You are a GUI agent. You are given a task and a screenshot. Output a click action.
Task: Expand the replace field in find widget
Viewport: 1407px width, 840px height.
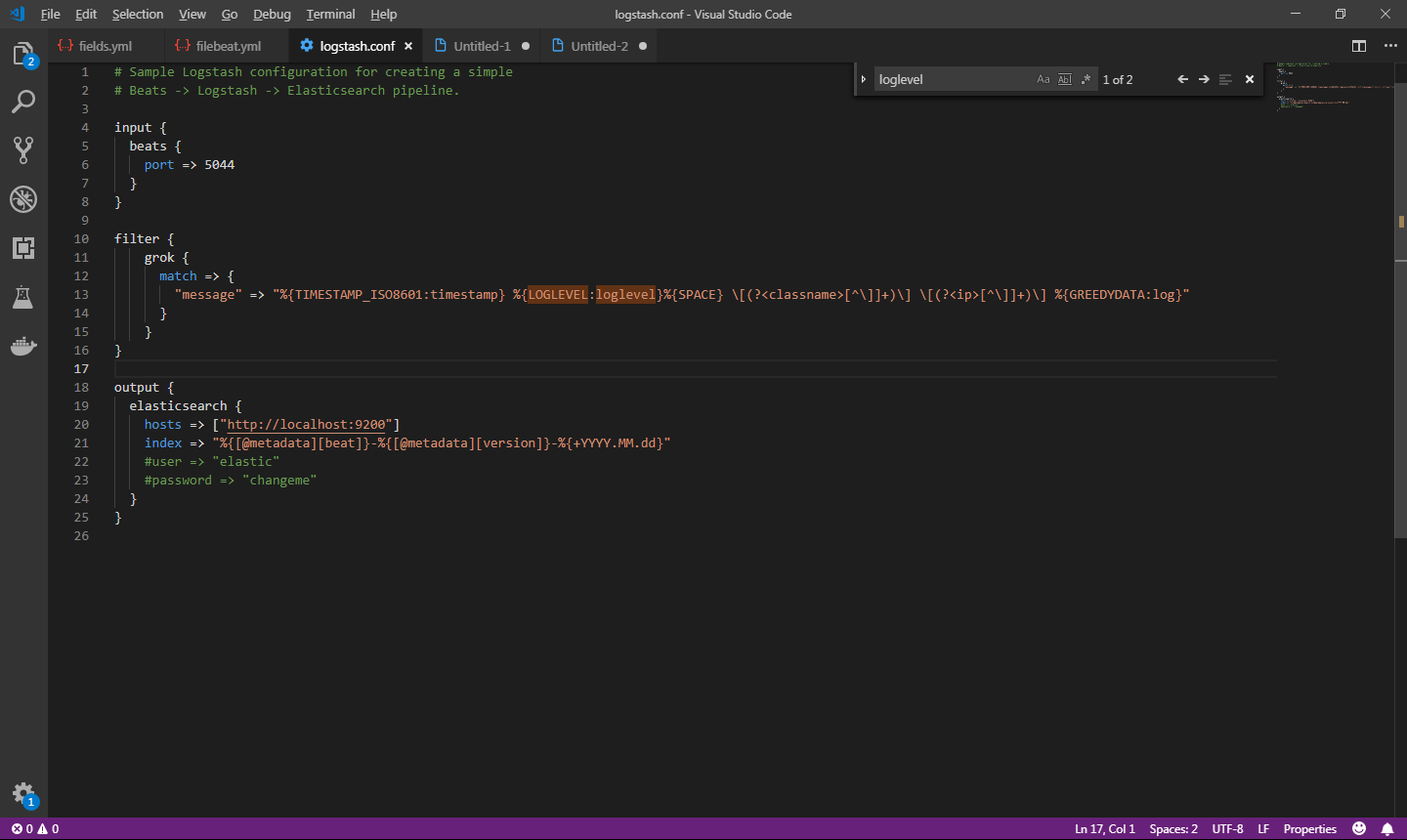pos(864,79)
